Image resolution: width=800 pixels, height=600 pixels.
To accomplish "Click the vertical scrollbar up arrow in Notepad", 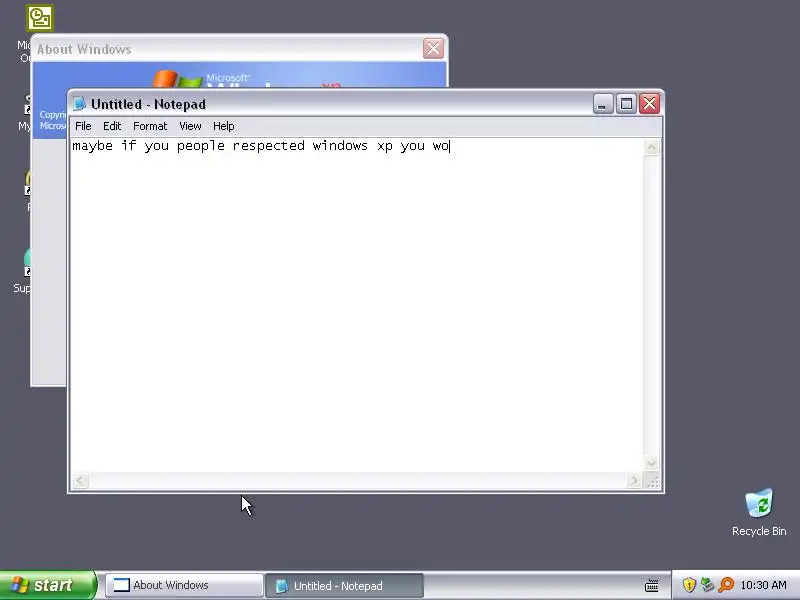I will (x=652, y=148).
